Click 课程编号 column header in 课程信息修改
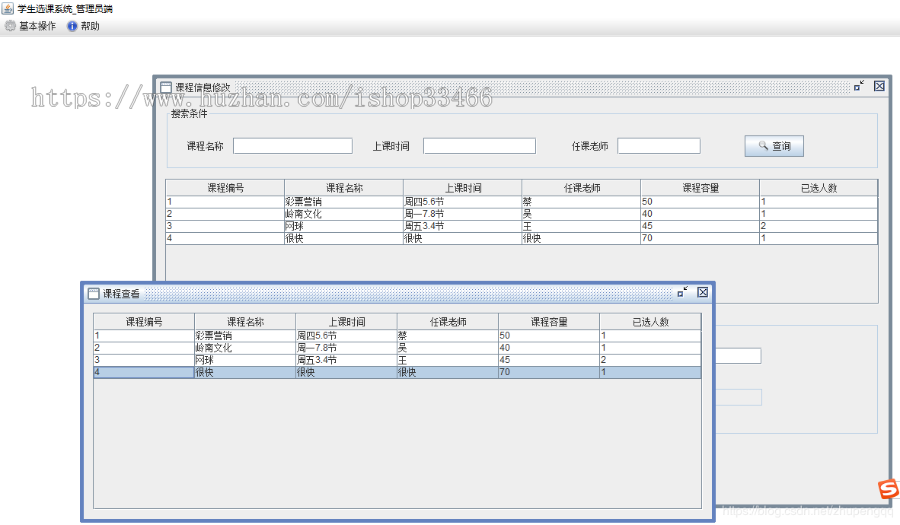This screenshot has height=525, width=900. click(225, 188)
